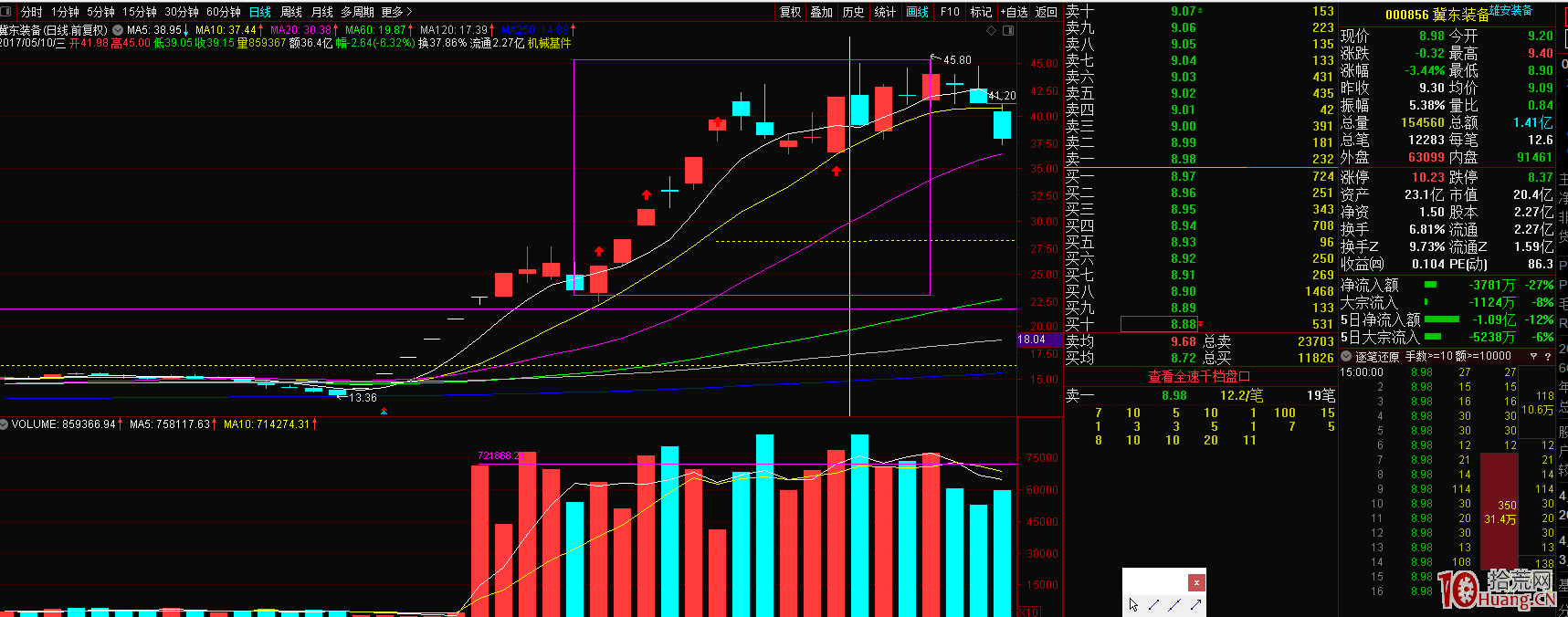This screenshot has width=1568, height=617.
Task: Click the 13.36 low price marker
Action: tap(363, 398)
